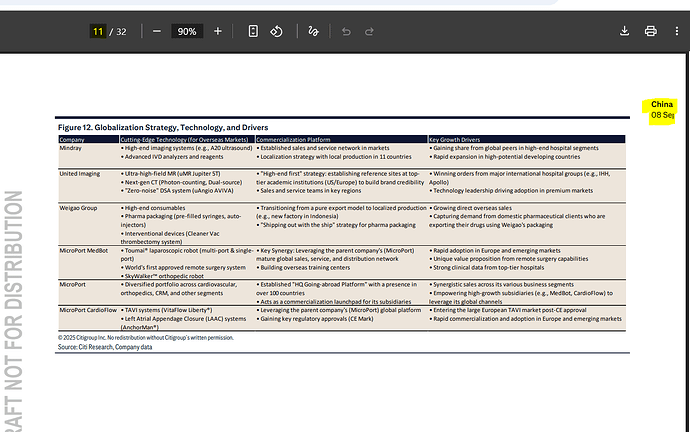
Task: Click the zoom in plus button
Action: click(x=218, y=31)
